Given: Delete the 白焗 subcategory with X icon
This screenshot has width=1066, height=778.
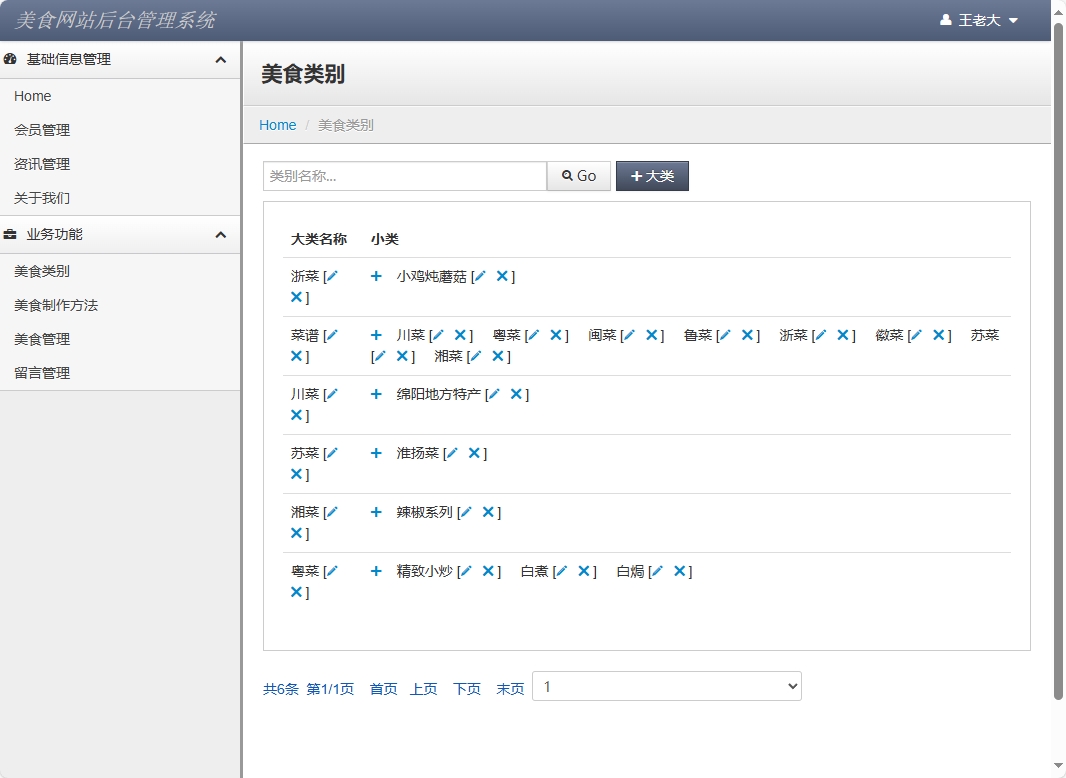Looking at the screenshot, I should coord(680,571).
